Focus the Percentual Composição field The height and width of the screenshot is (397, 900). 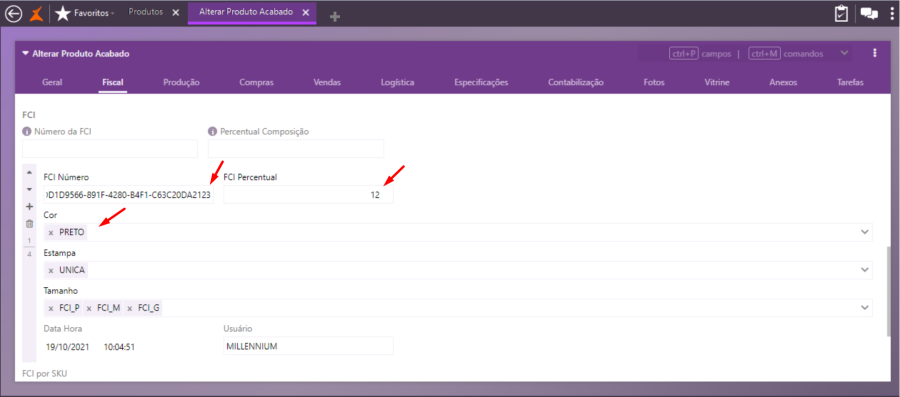(296, 149)
